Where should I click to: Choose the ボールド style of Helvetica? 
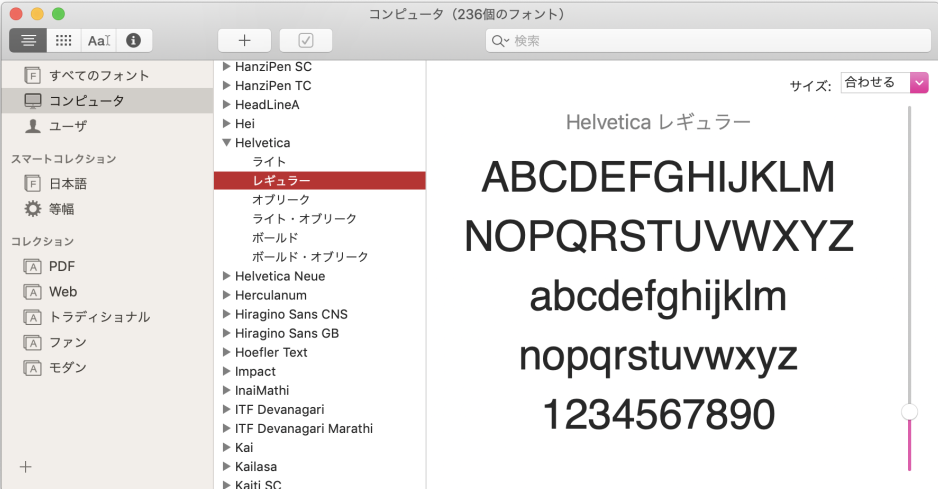[x=275, y=238]
